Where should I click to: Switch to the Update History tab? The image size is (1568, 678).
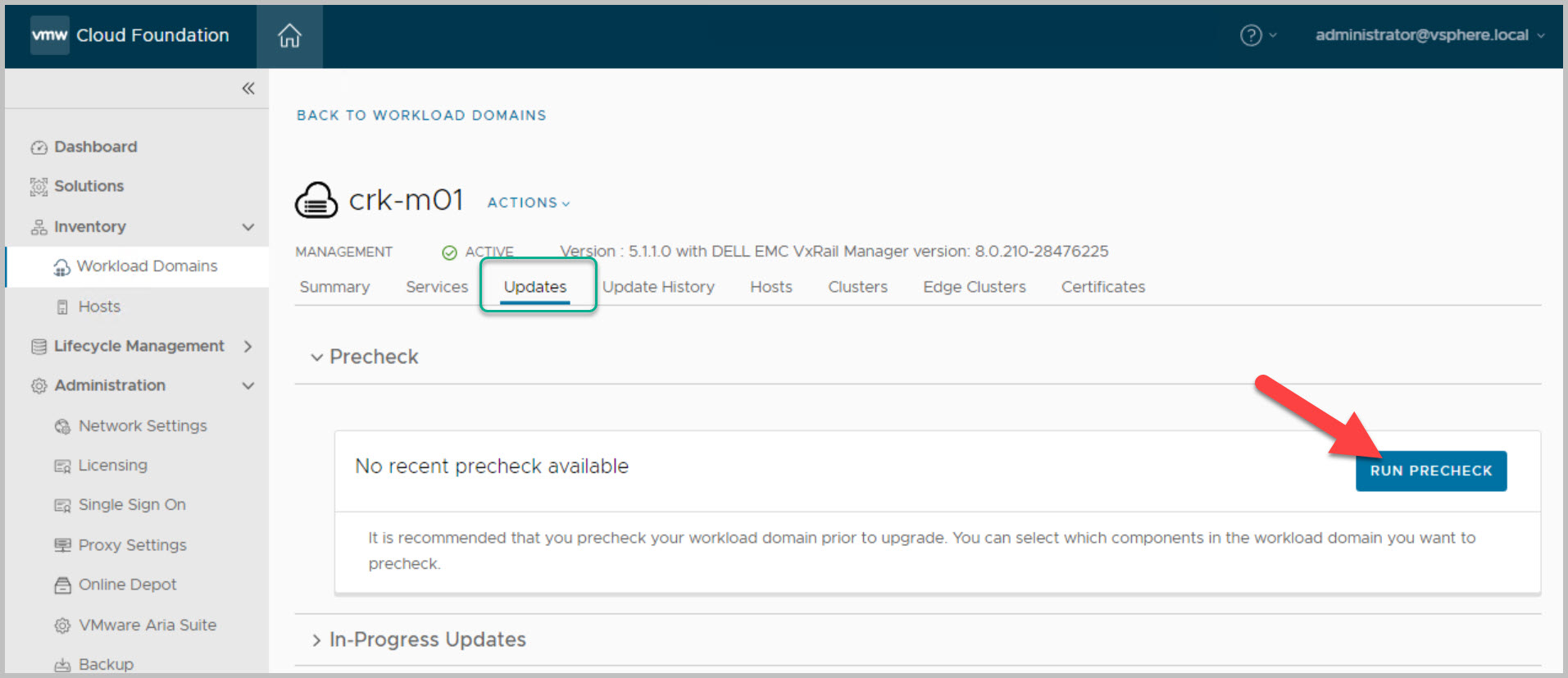click(658, 287)
